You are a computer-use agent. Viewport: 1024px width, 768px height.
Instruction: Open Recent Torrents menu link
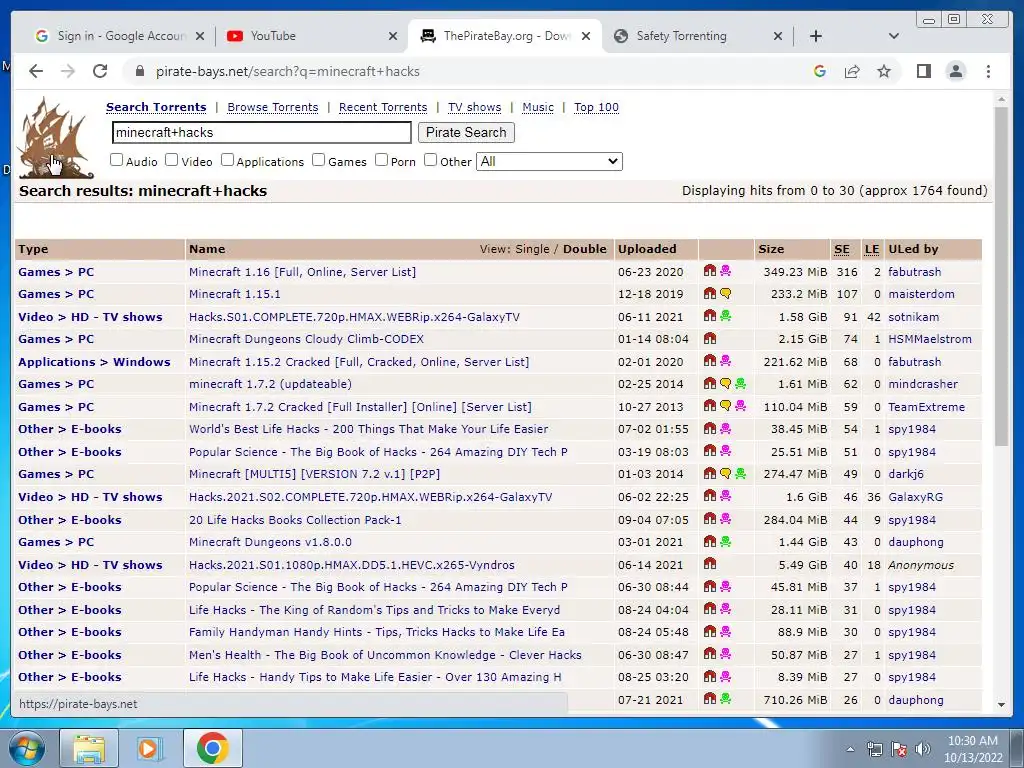point(383,107)
